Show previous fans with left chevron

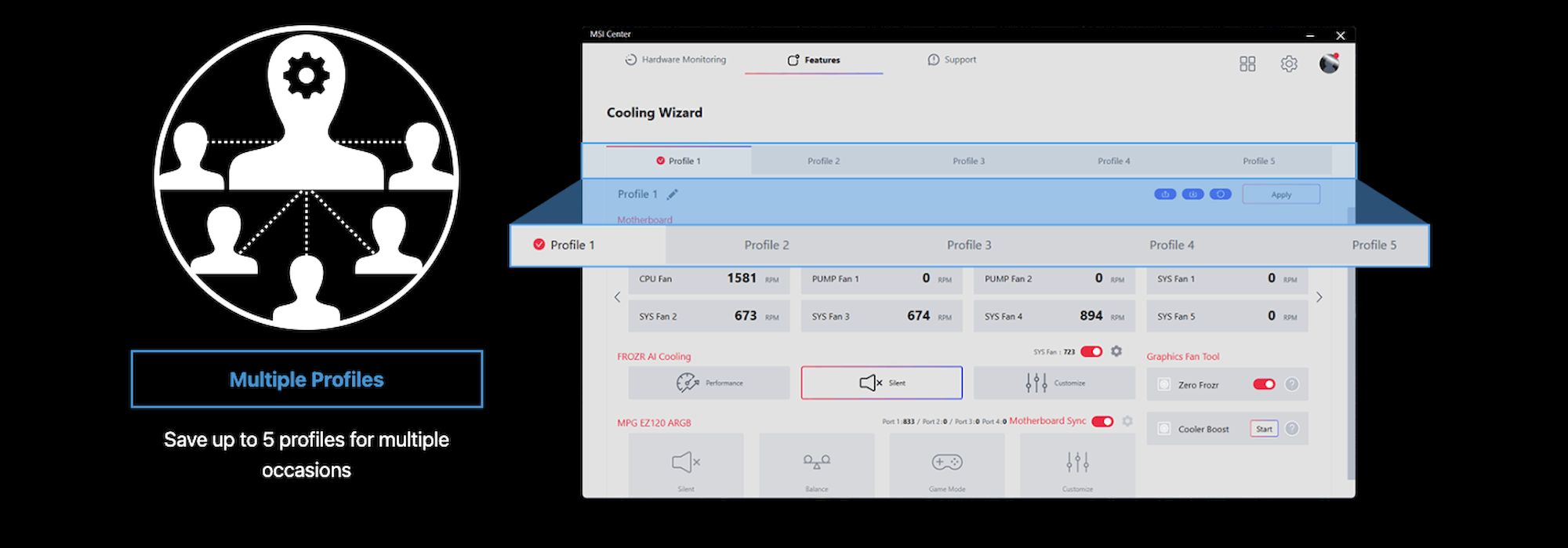[x=617, y=297]
